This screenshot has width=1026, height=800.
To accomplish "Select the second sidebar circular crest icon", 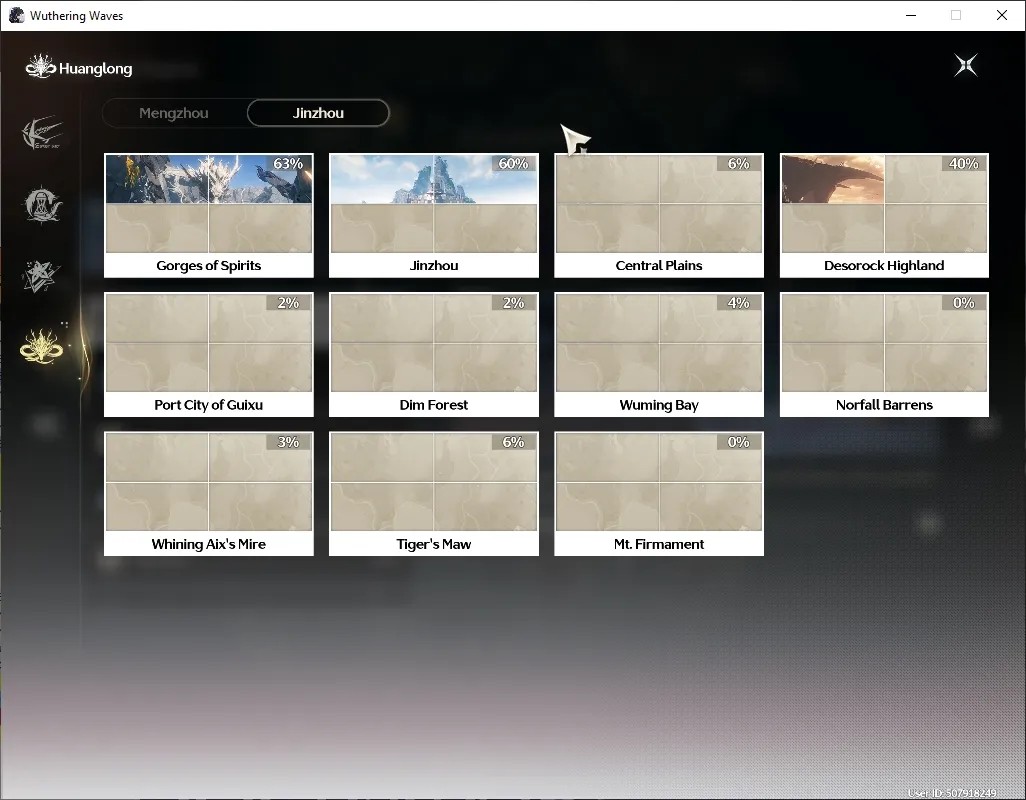I will (42, 205).
